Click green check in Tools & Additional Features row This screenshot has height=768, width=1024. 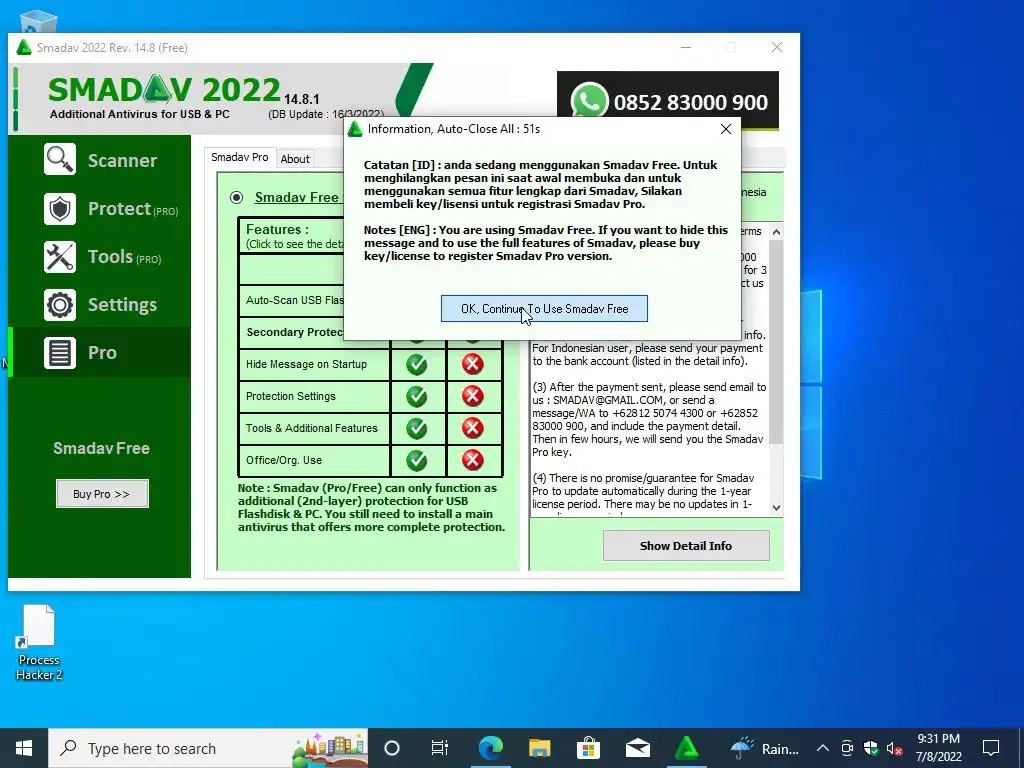click(417, 428)
